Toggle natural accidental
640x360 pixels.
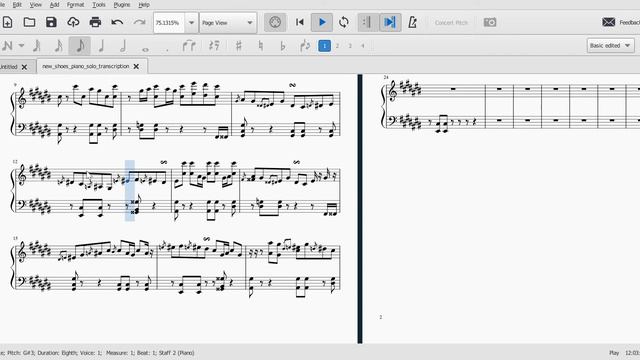point(261,46)
